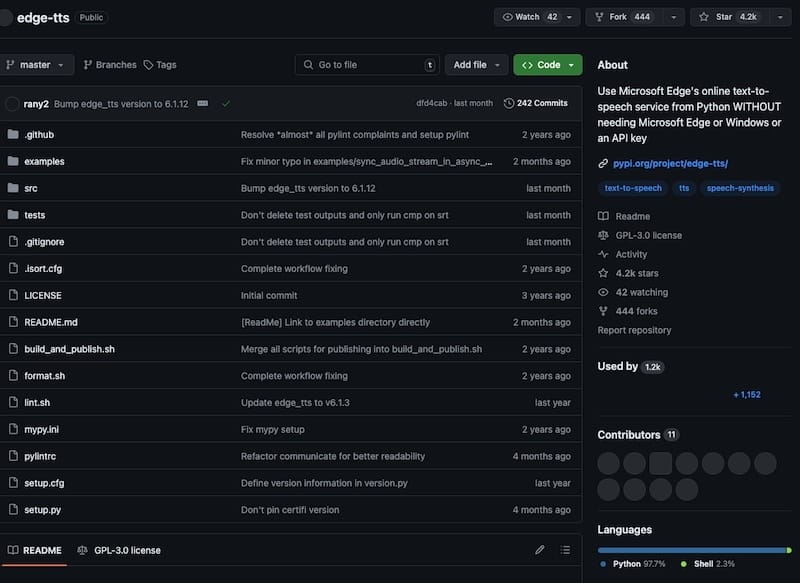Open the setup.cfg file
The image size is (800, 583).
tap(44, 483)
